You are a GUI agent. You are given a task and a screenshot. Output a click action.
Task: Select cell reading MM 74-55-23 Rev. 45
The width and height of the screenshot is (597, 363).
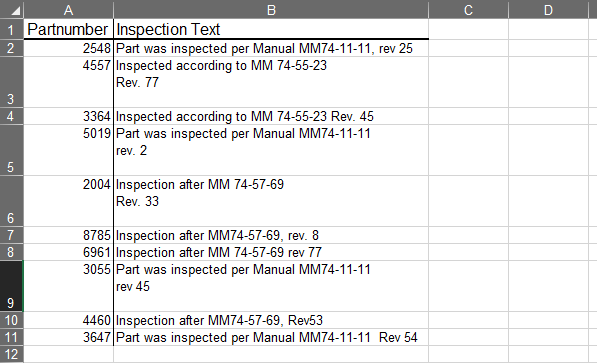click(271, 116)
